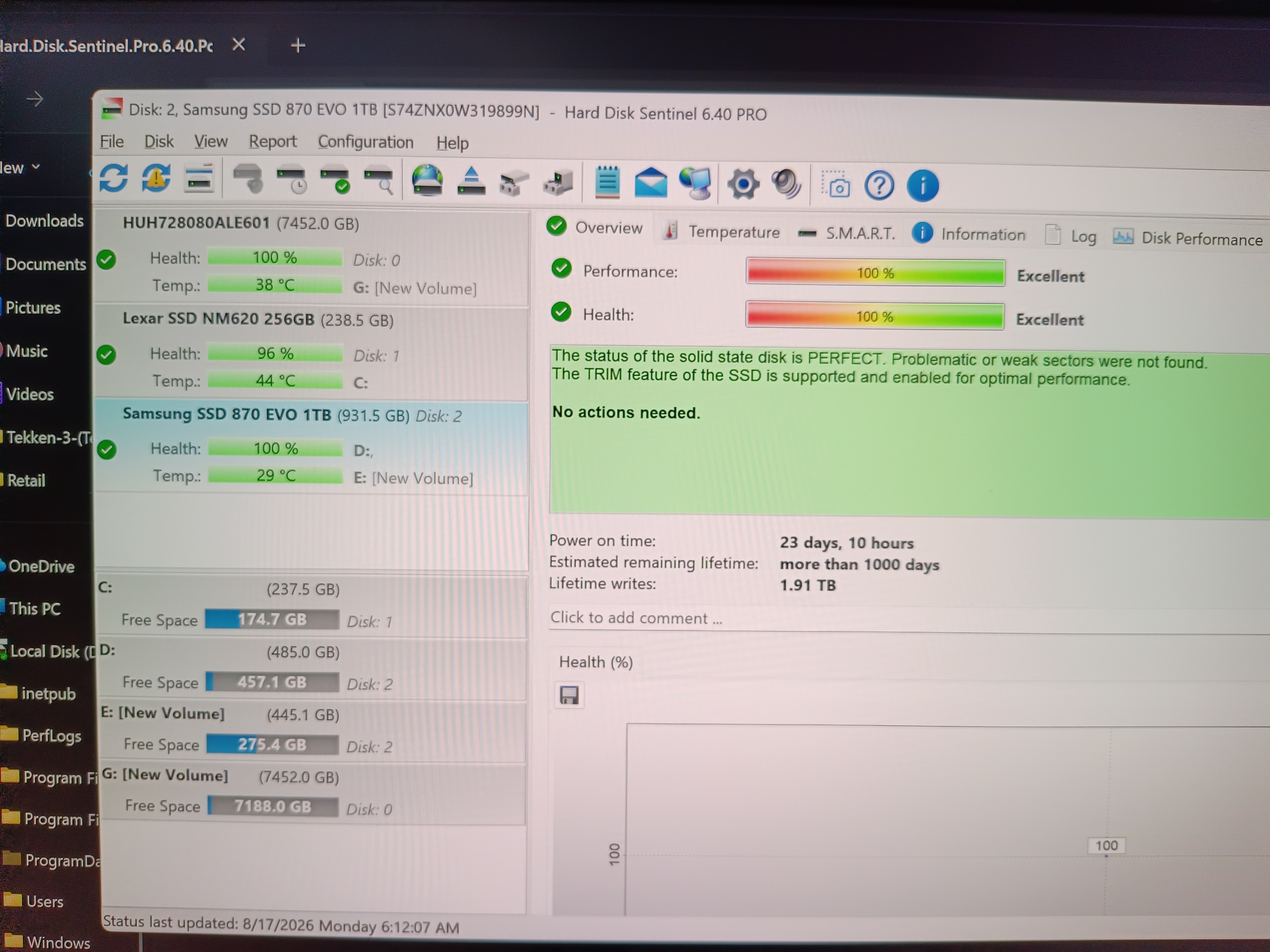The height and width of the screenshot is (952, 1270).
Task: Open Pictures in File Explorer sidebar
Action: click(x=33, y=308)
